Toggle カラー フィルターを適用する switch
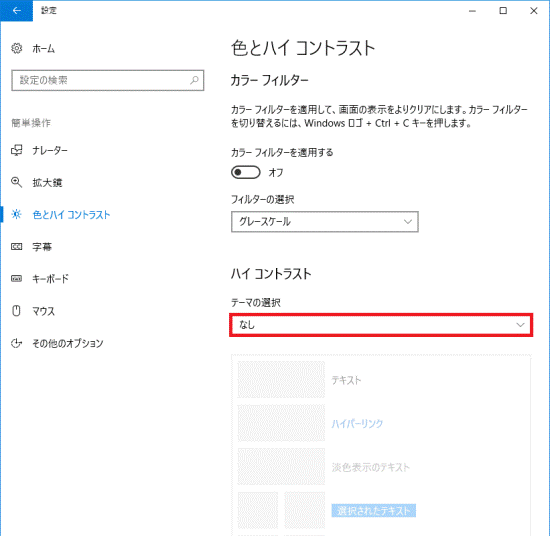Viewport: 550px width, 536px height. click(246, 172)
